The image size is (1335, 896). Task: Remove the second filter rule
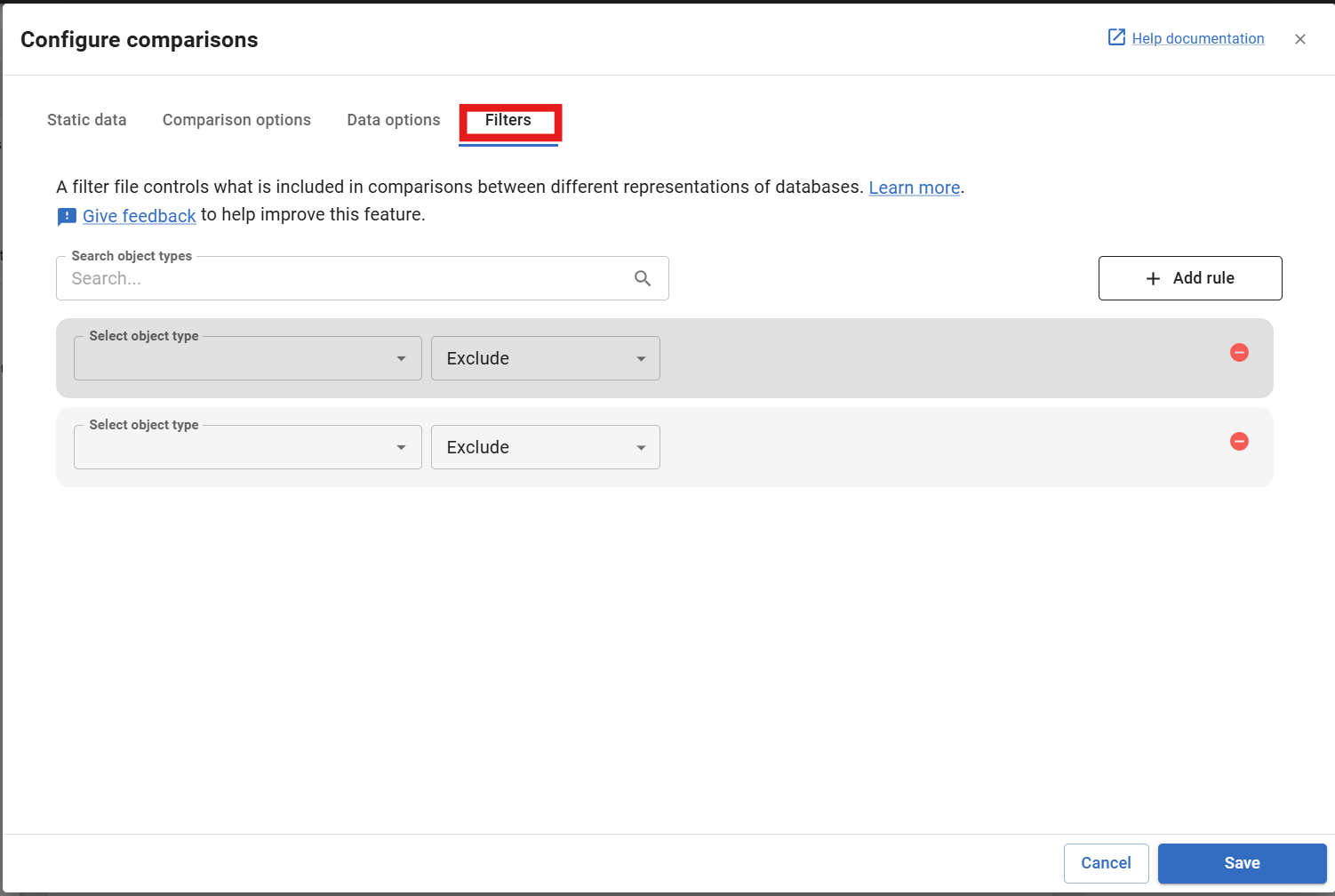pos(1239,442)
